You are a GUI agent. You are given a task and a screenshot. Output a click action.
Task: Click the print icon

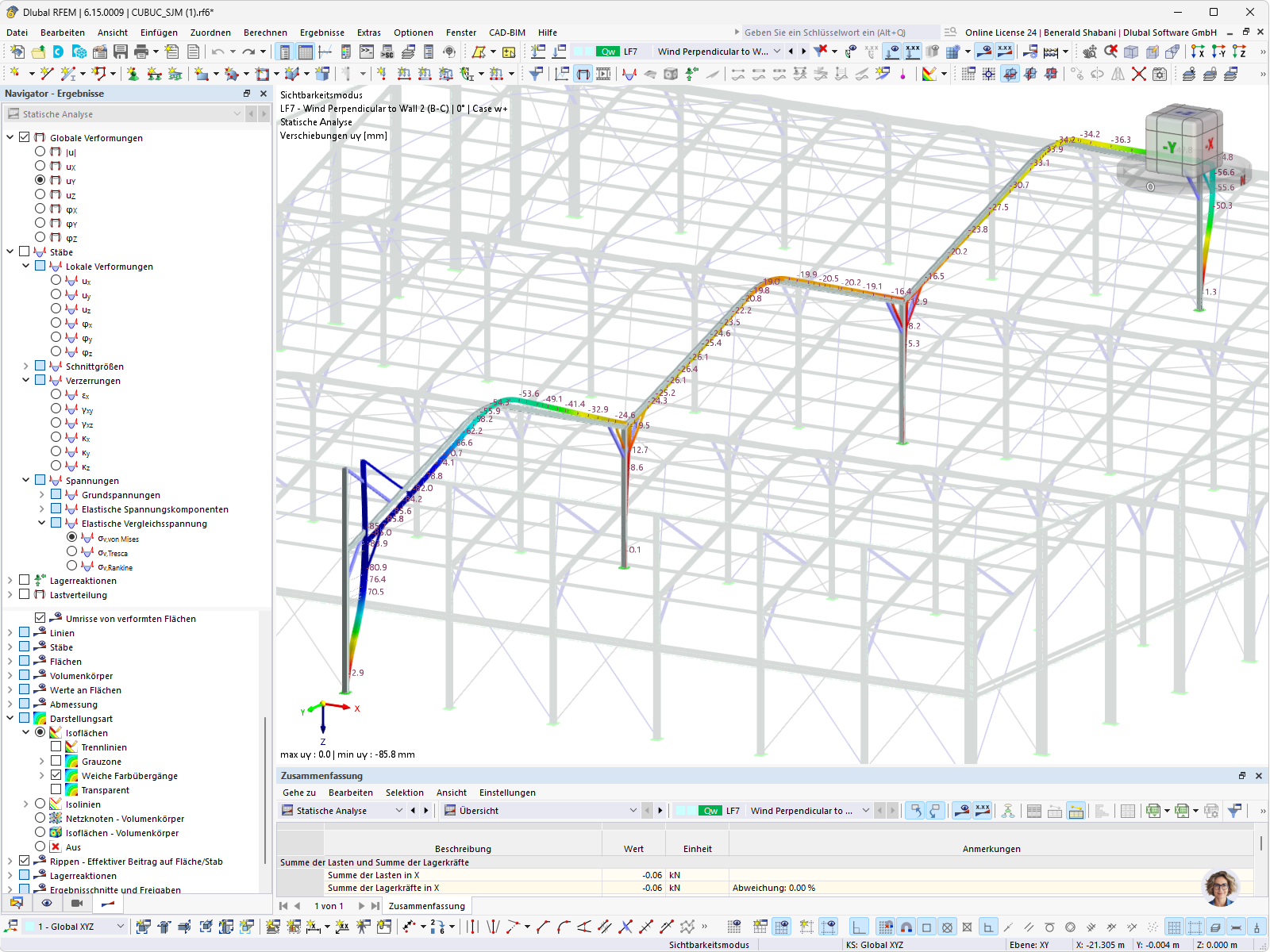point(141,52)
